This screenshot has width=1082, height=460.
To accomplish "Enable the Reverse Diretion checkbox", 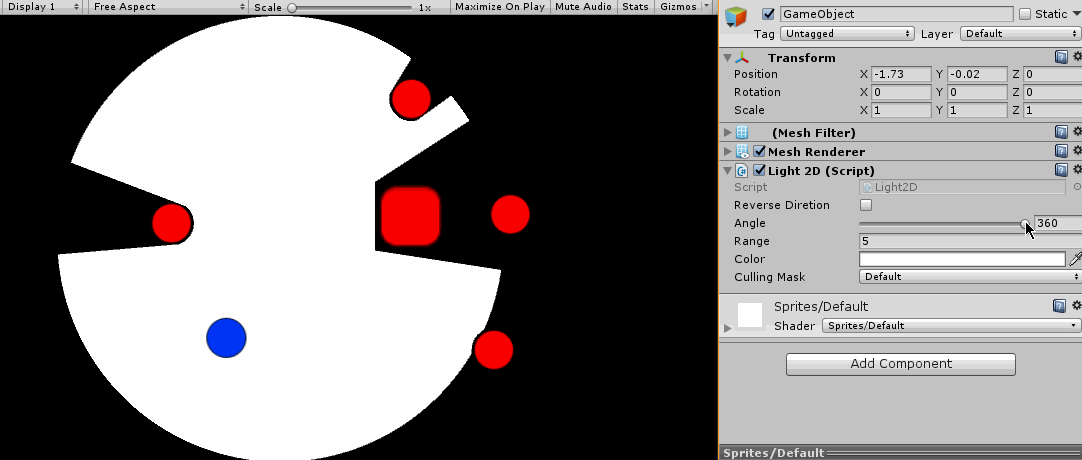I will (866, 205).
